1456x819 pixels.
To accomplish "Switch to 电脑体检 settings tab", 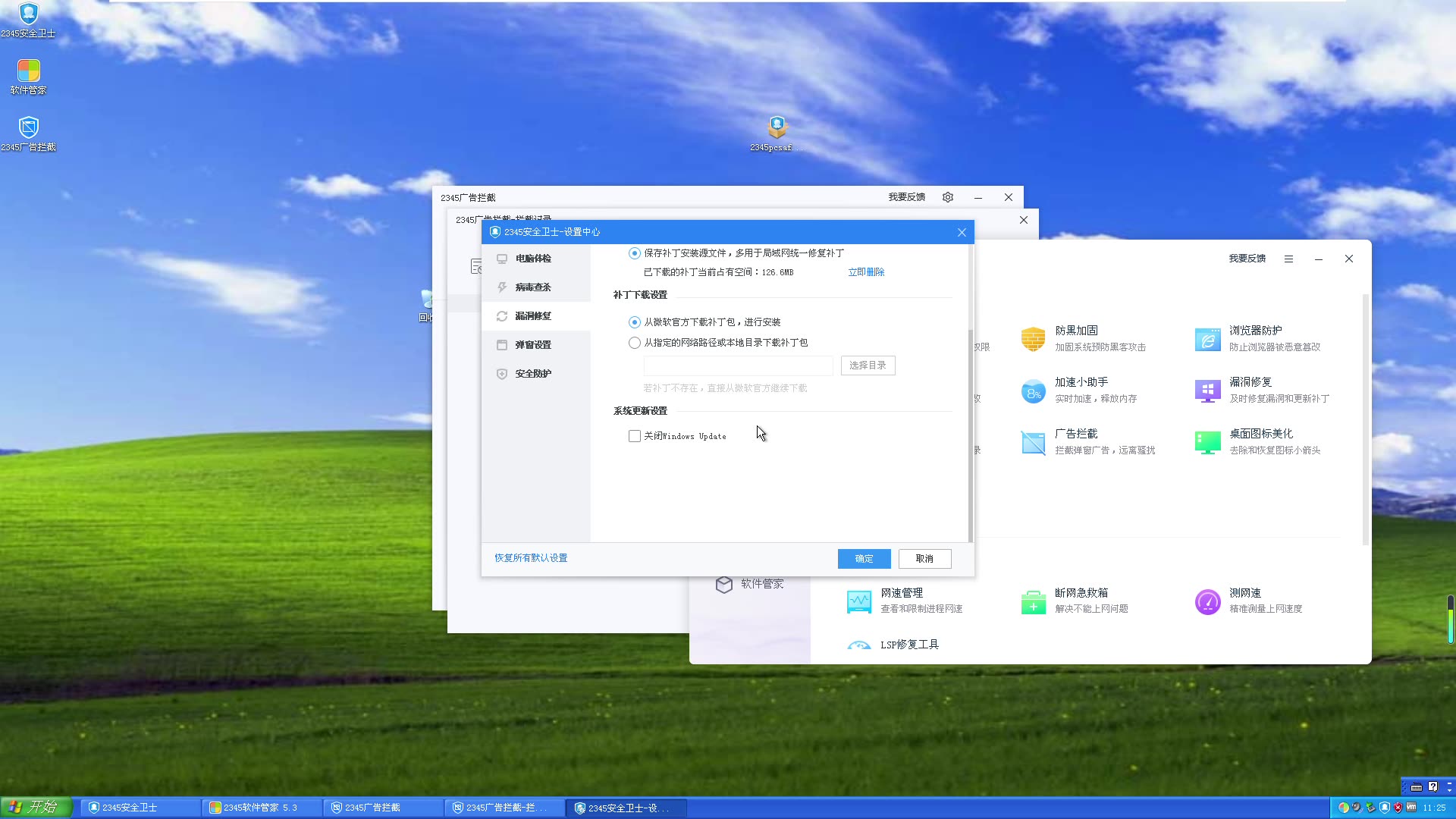I will click(x=536, y=259).
